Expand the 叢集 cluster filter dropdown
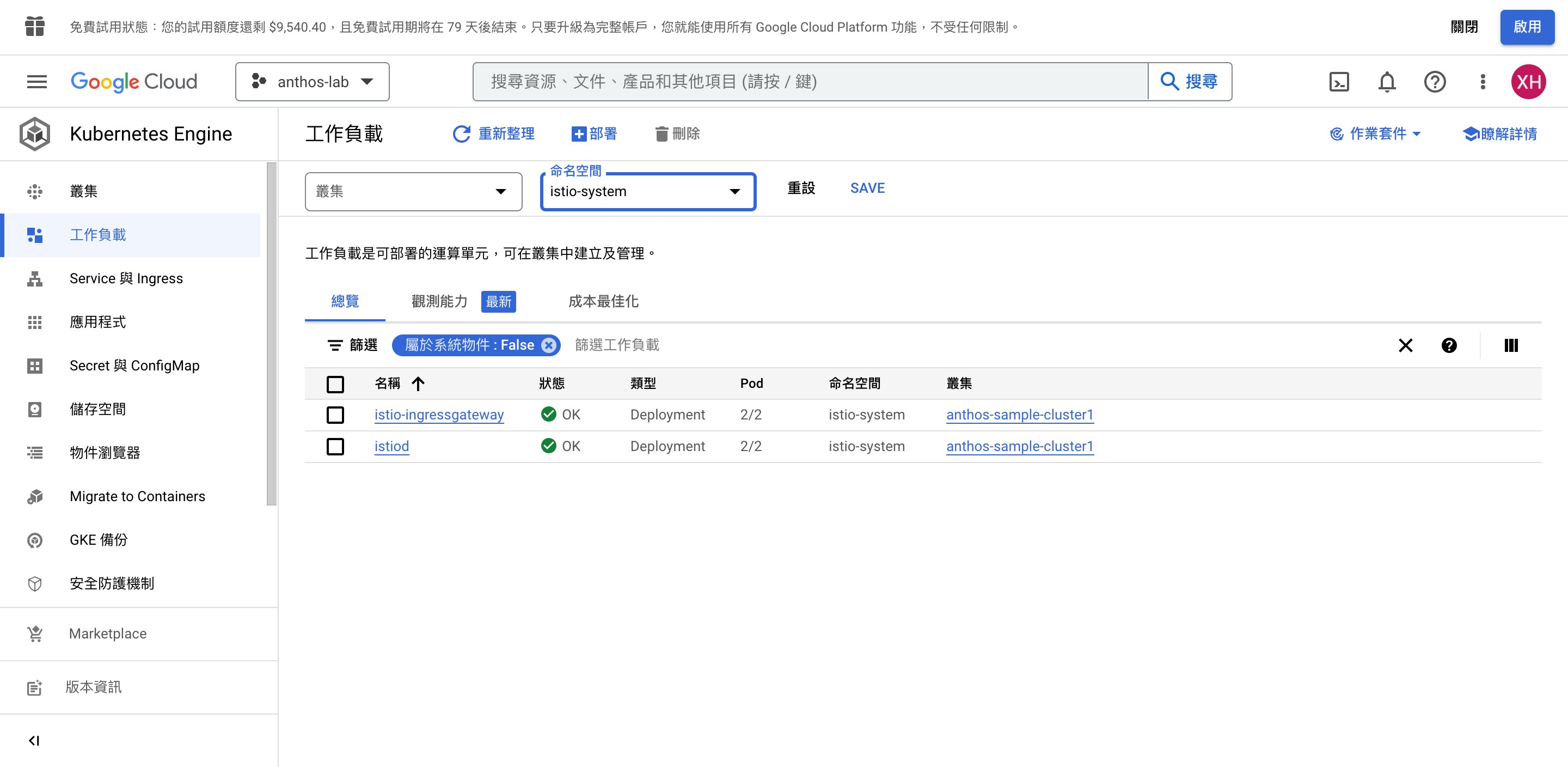This screenshot has height=767, width=1568. pos(413,191)
